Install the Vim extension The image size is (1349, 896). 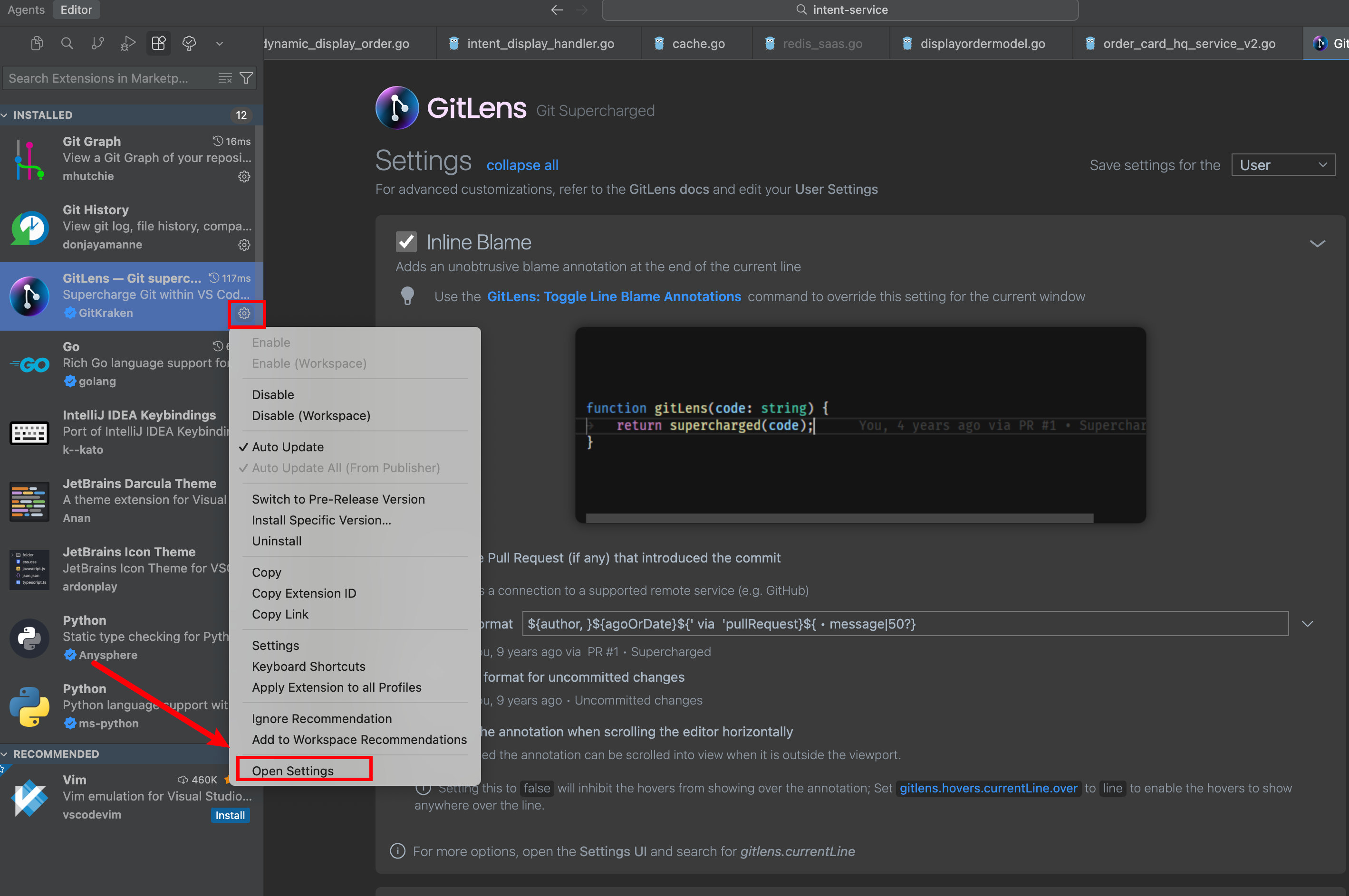click(230, 815)
